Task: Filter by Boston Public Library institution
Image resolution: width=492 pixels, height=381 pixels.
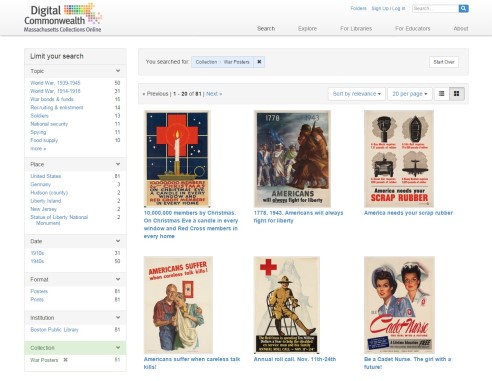Action: [54, 330]
